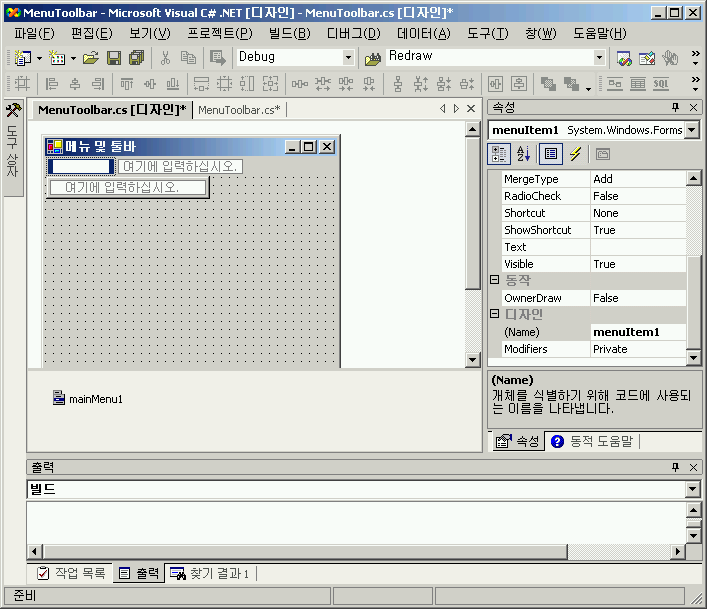Open the 프로젝트(P) menu
The image size is (707, 609).
click(220, 33)
